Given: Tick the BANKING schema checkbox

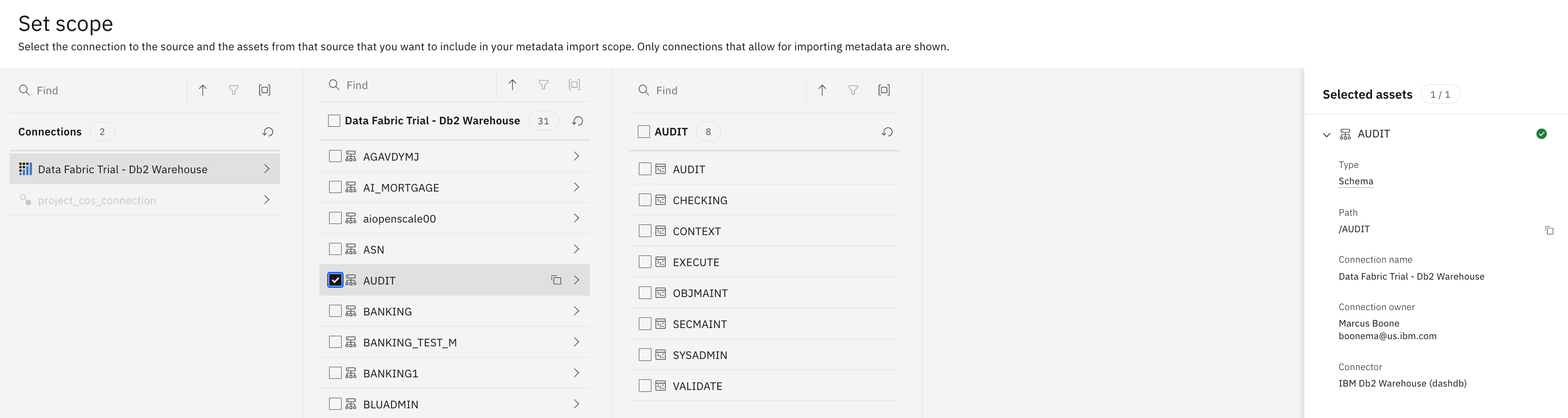Looking at the screenshot, I should point(335,311).
